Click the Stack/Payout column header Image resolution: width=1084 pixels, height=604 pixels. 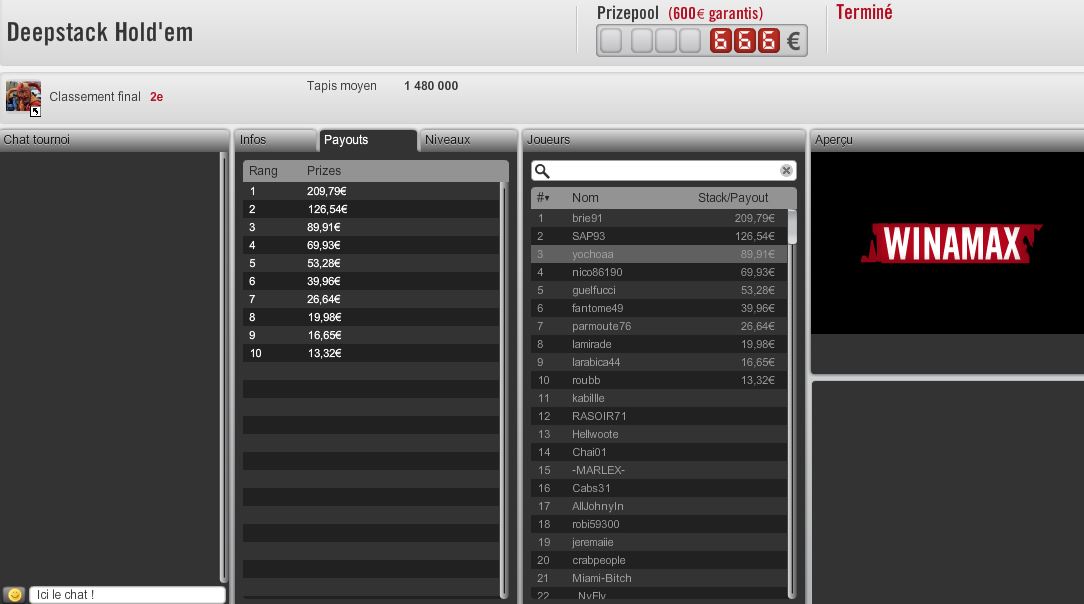pyautogui.click(x=733, y=198)
